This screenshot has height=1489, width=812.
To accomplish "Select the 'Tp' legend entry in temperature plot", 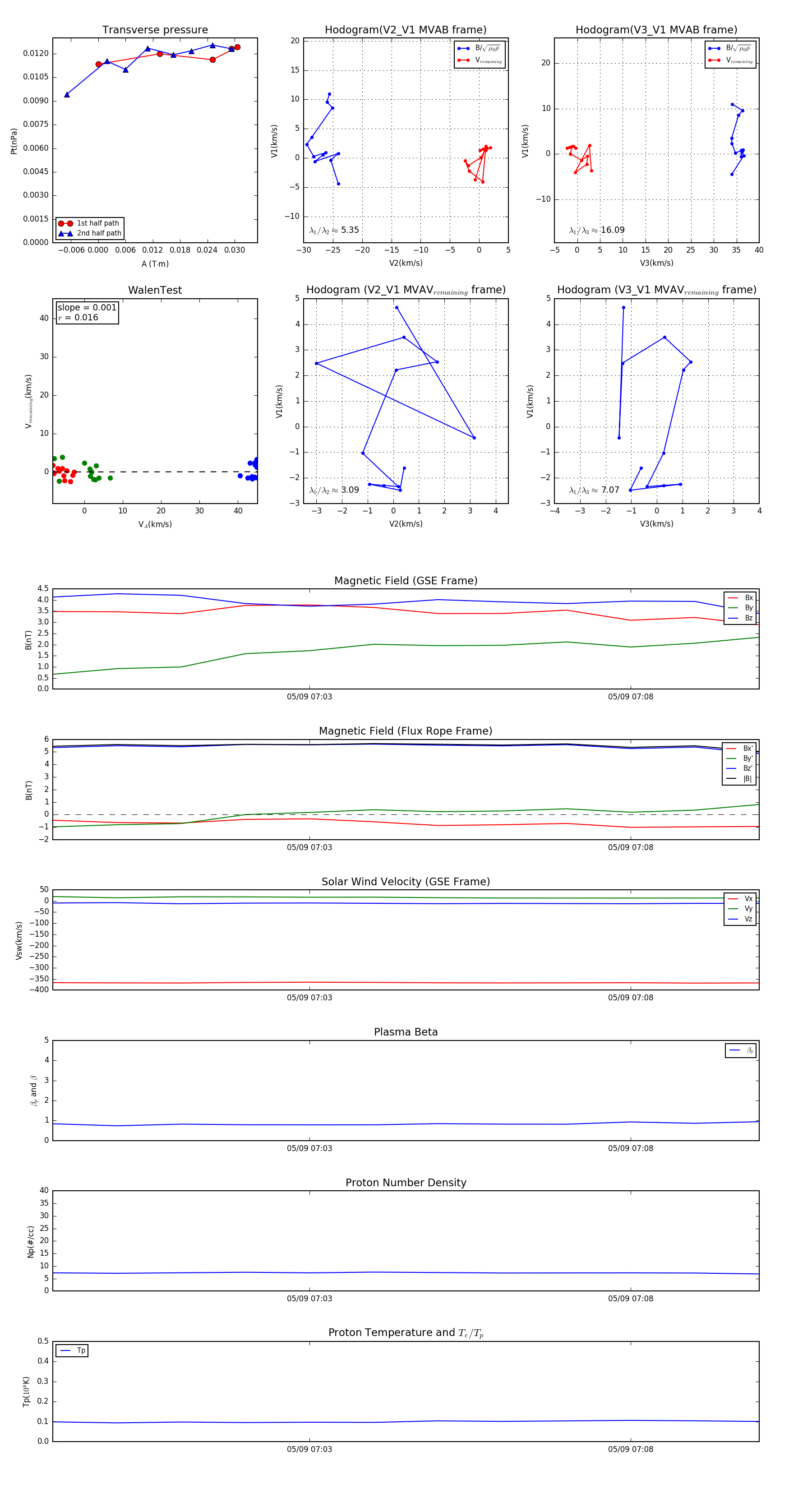I will 72,1351.
